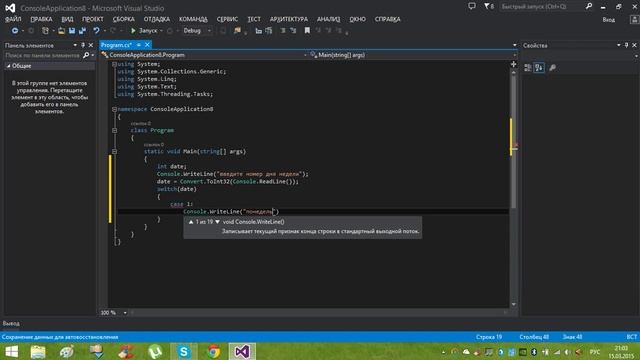Pin the Program.cs tab
The height and width of the screenshot is (360, 640).
[139, 45]
